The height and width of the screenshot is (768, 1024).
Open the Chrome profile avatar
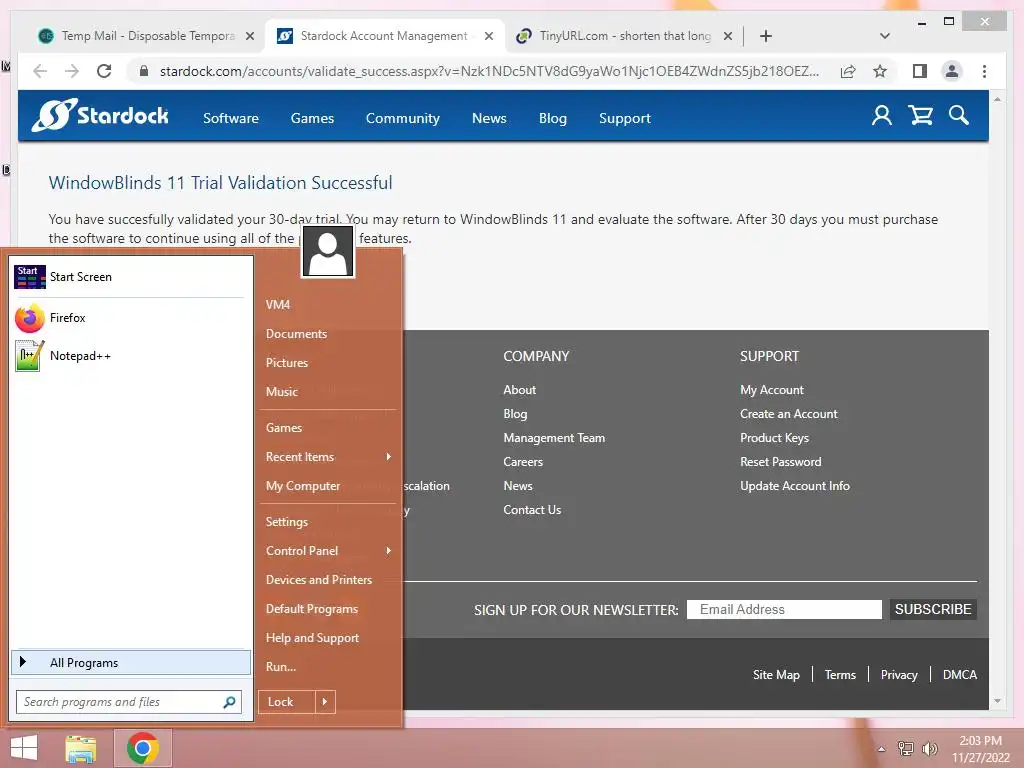(x=952, y=71)
